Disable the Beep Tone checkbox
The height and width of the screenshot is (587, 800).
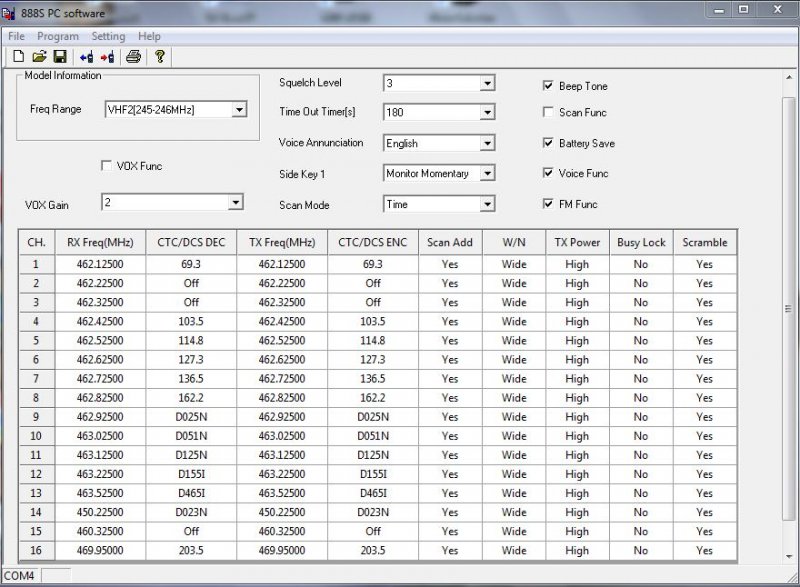pyautogui.click(x=548, y=86)
